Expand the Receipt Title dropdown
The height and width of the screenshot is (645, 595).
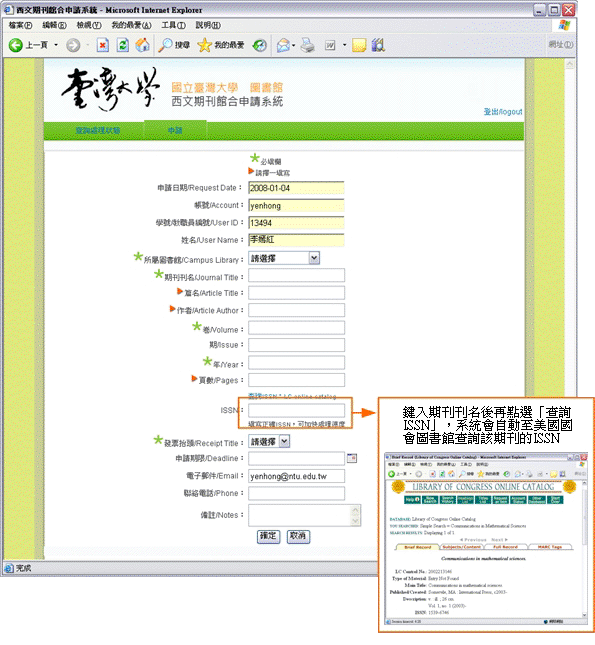[284, 441]
